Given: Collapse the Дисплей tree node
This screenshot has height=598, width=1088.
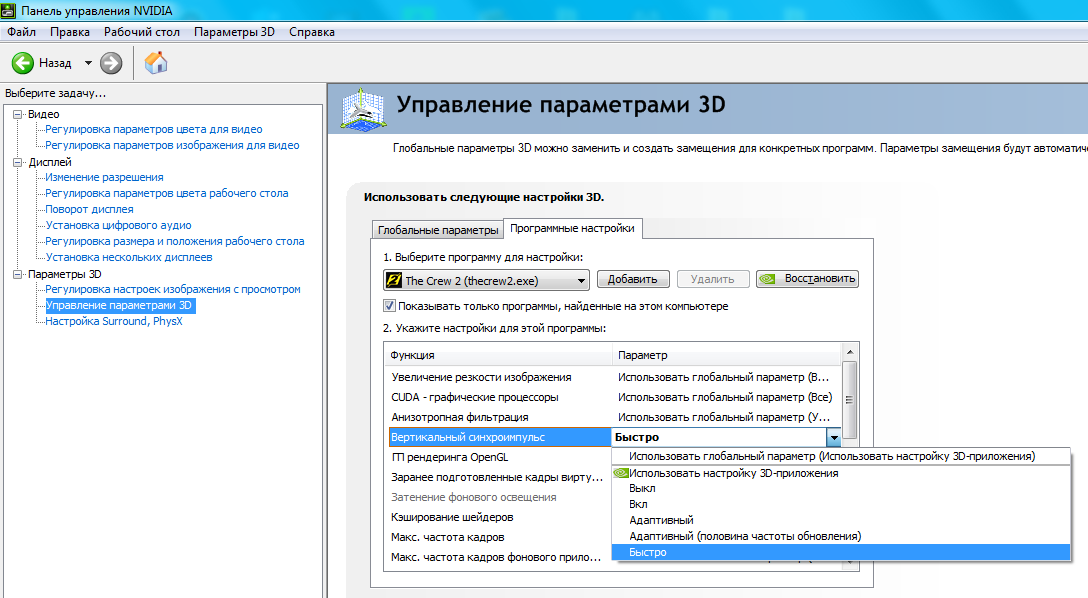Looking at the screenshot, I should pos(17,162).
